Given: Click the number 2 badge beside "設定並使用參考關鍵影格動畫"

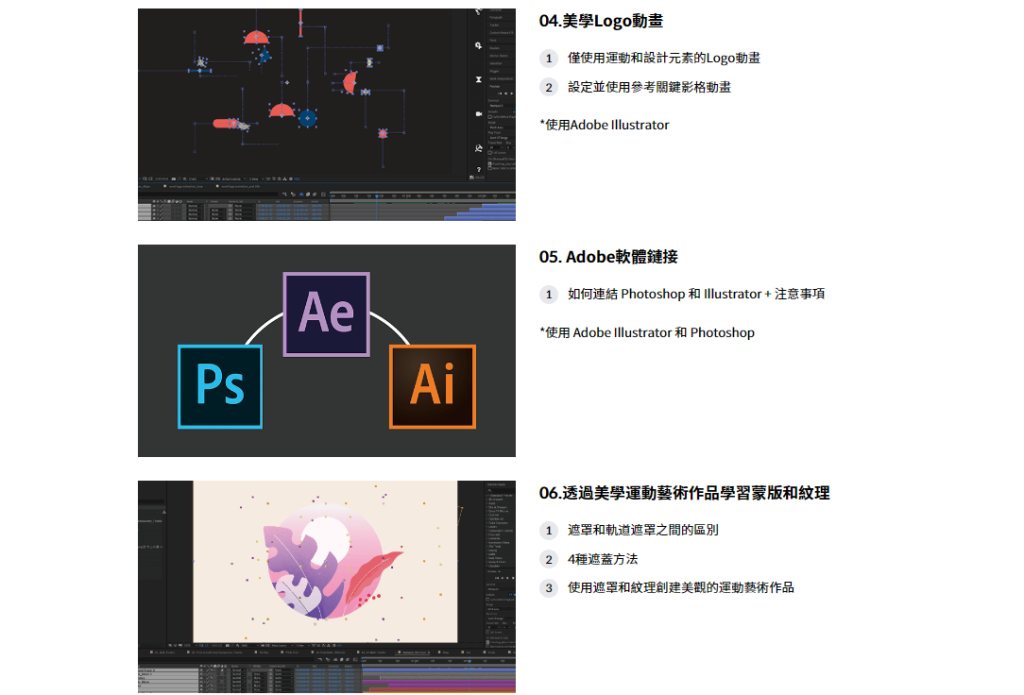Looking at the screenshot, I should point(549,88).
